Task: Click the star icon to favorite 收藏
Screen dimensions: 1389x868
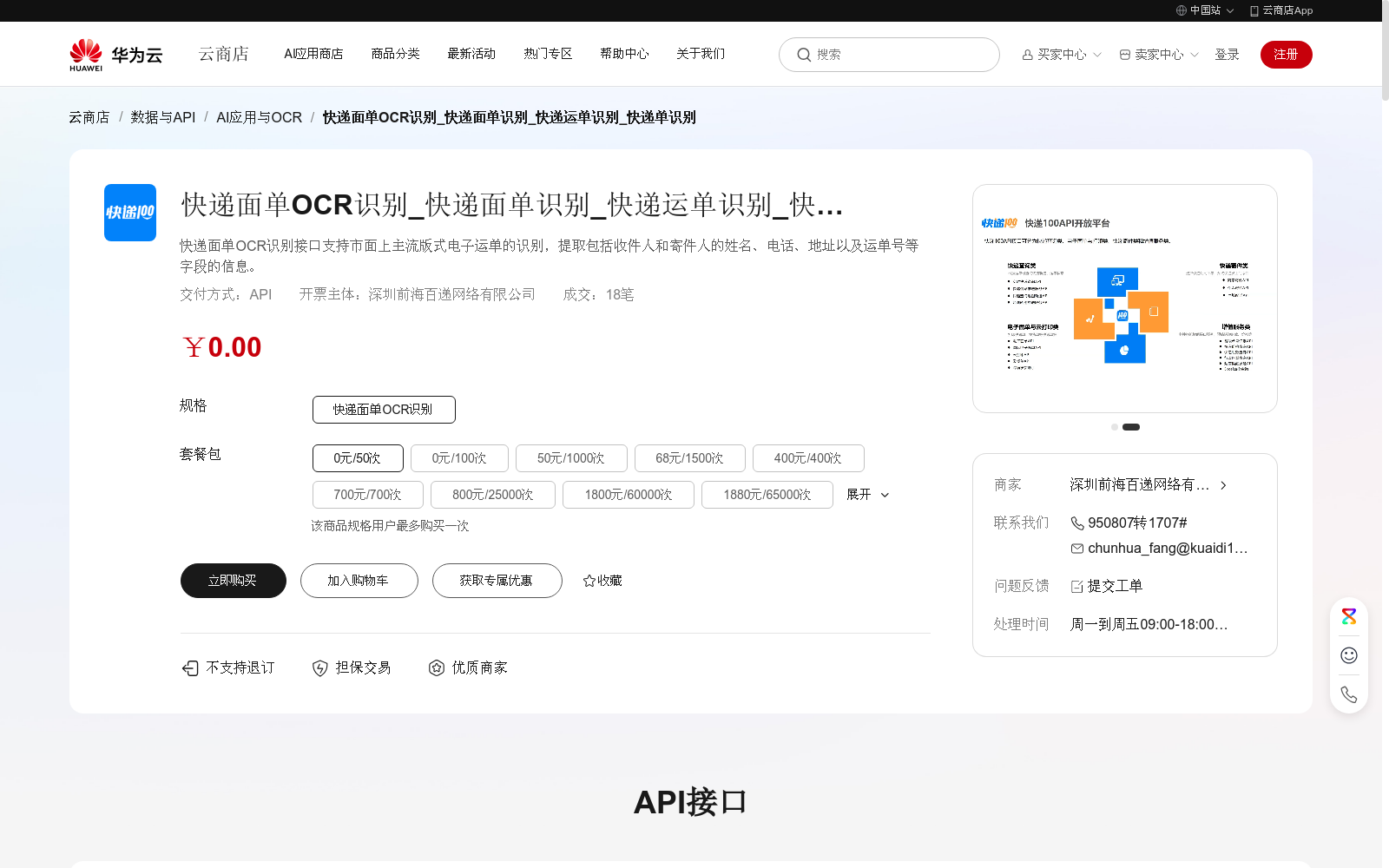Action: click(x=589, y=581)
